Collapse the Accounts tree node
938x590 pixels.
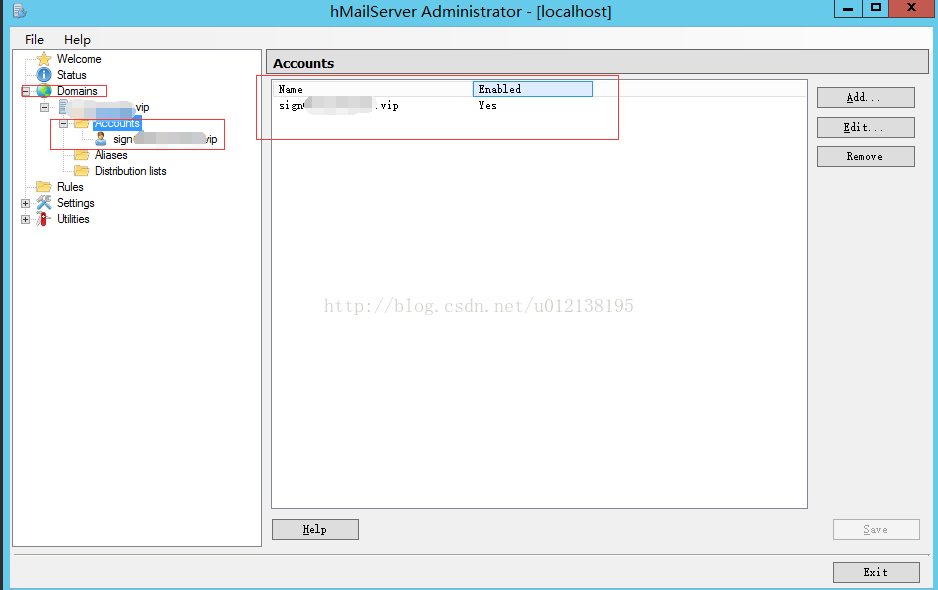(63, 123)
